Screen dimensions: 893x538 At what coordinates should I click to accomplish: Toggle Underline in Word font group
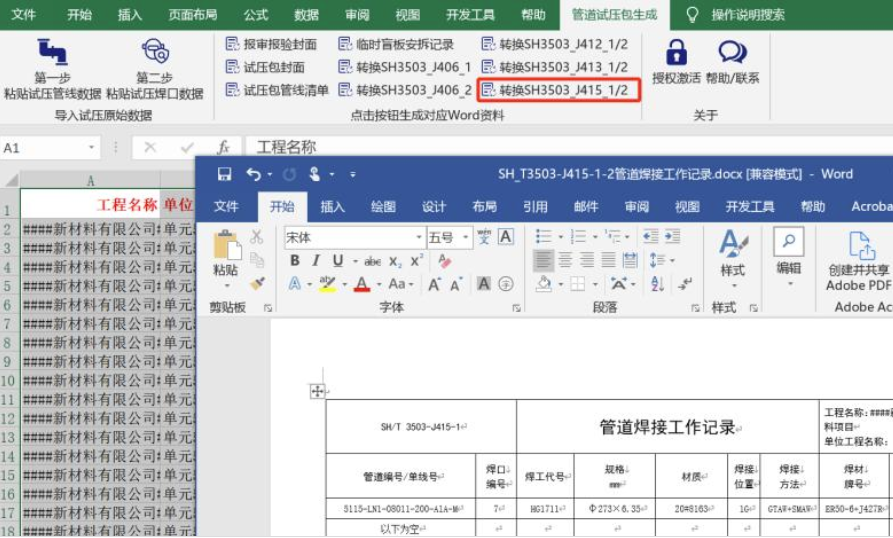[338, 261]
